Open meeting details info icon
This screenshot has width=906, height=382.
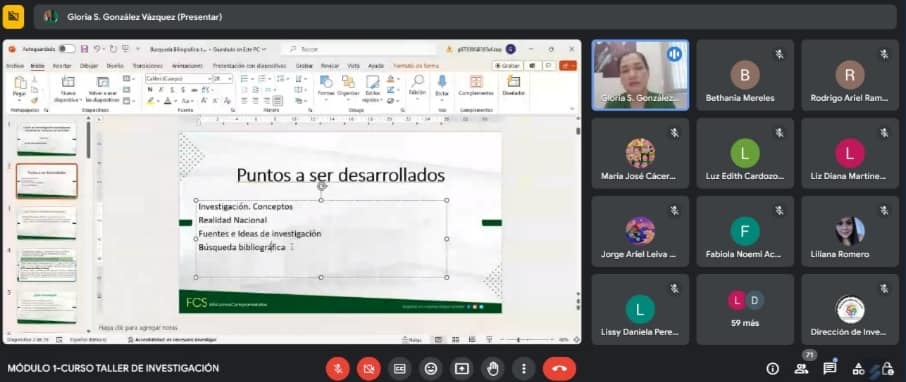click(772, 369)
